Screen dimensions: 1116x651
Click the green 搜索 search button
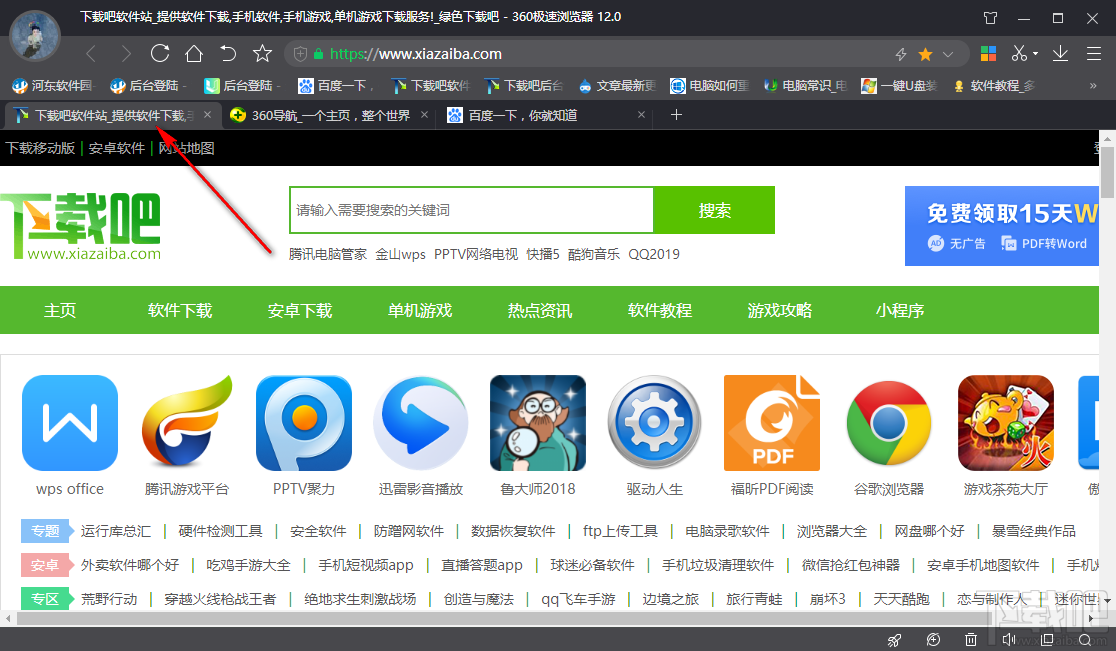pos(714,210)
